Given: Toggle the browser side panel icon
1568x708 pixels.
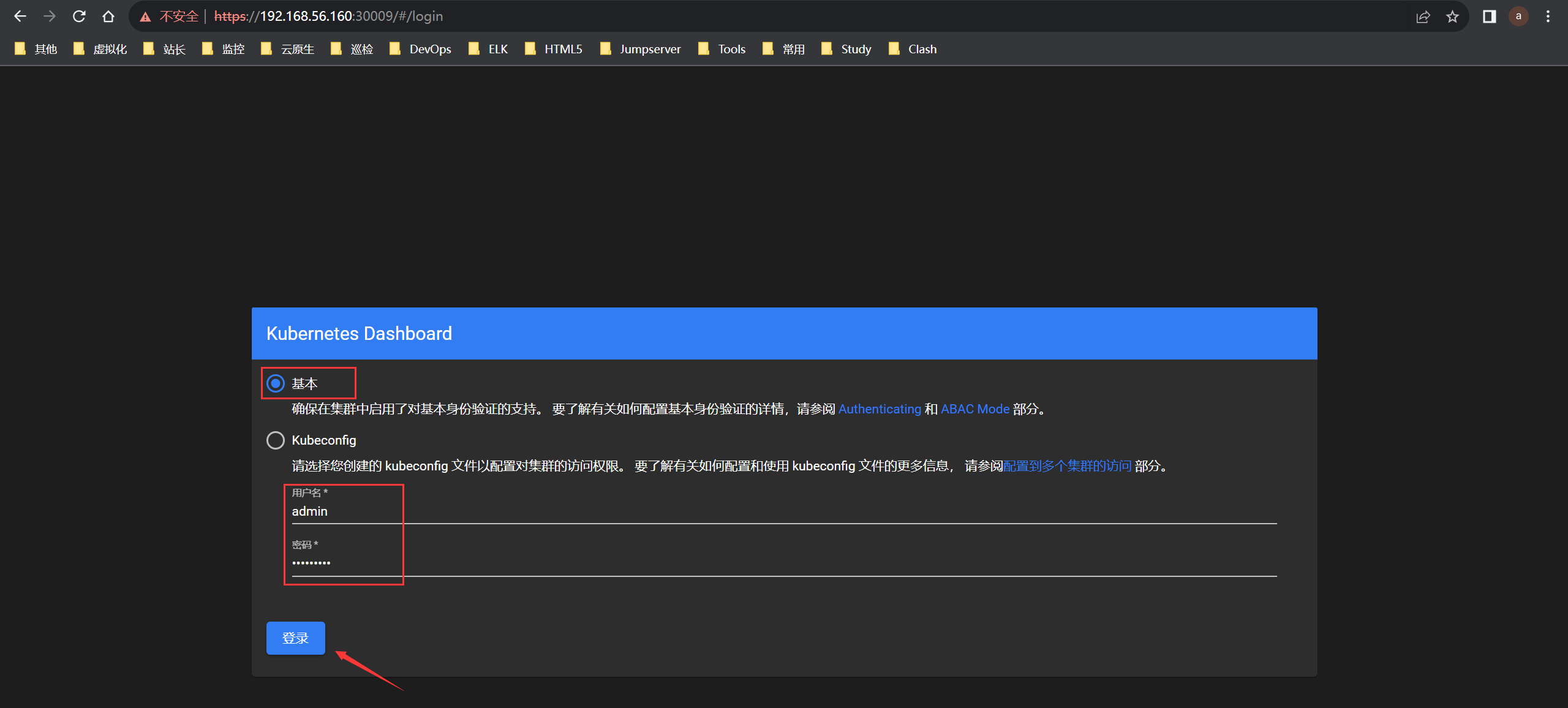Looking at the screenshot, I should coord(1490,17).
